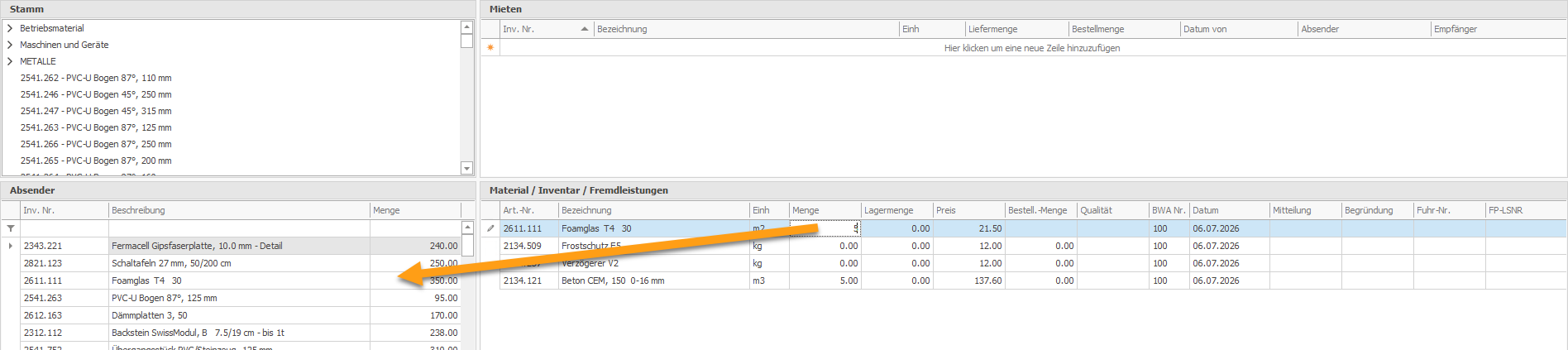1568x350 pixels.
Task: Click the row indicator arrow beside 2343.221
Action: pos(10,246)
